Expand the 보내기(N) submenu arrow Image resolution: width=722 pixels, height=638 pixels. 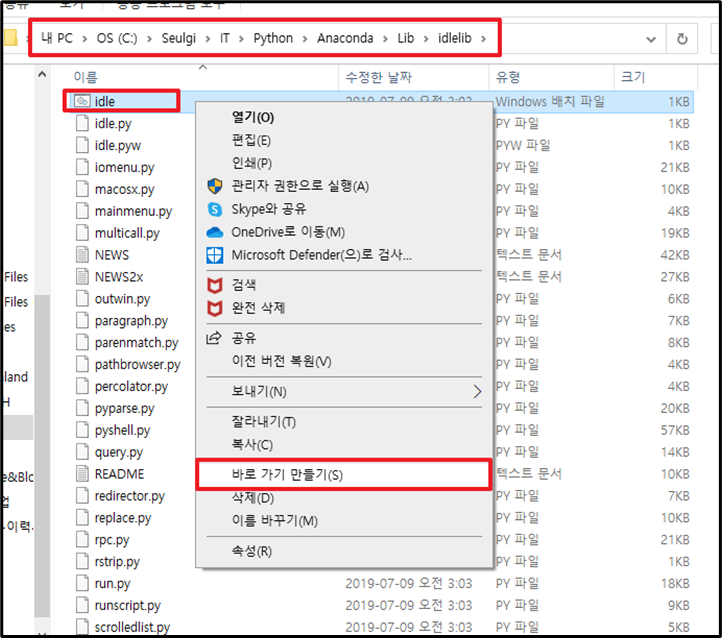click(477, 391)
